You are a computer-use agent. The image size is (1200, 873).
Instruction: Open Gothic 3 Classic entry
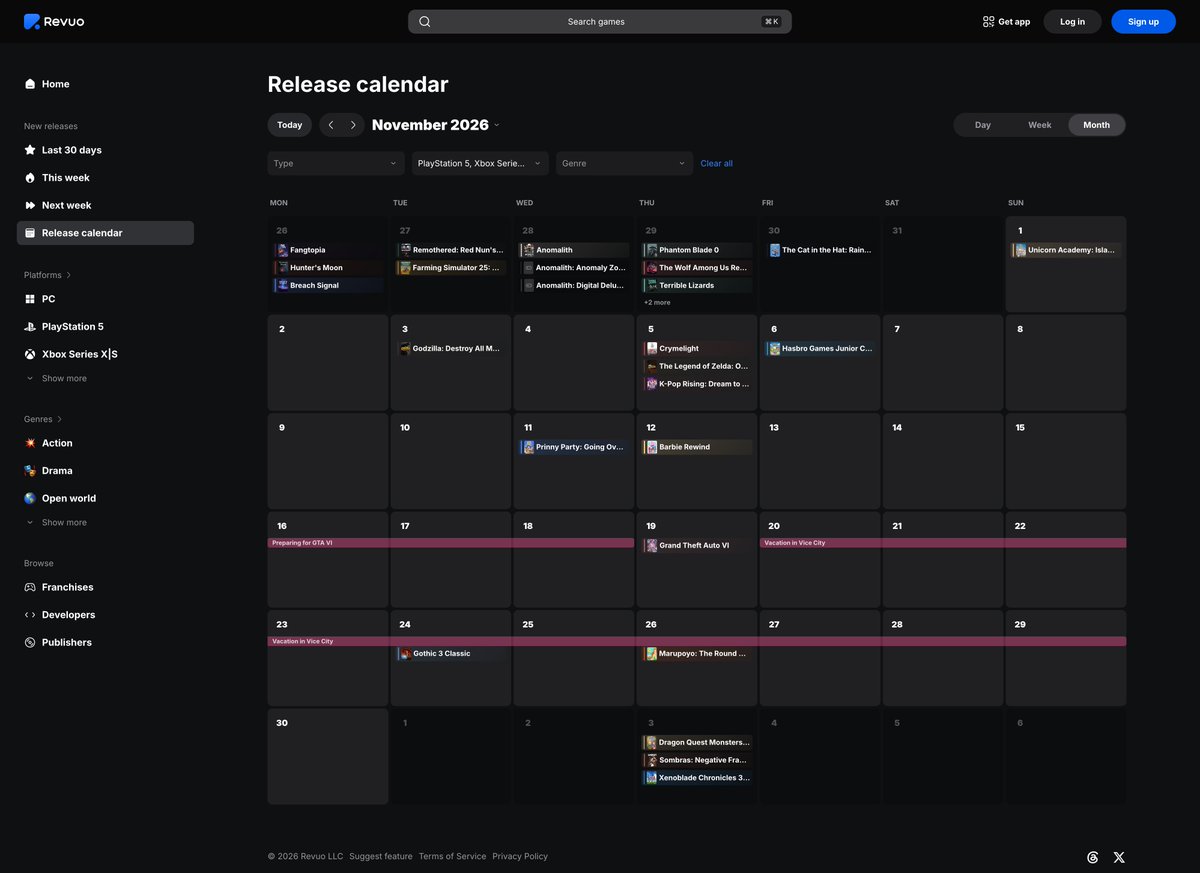coord(451,654)
